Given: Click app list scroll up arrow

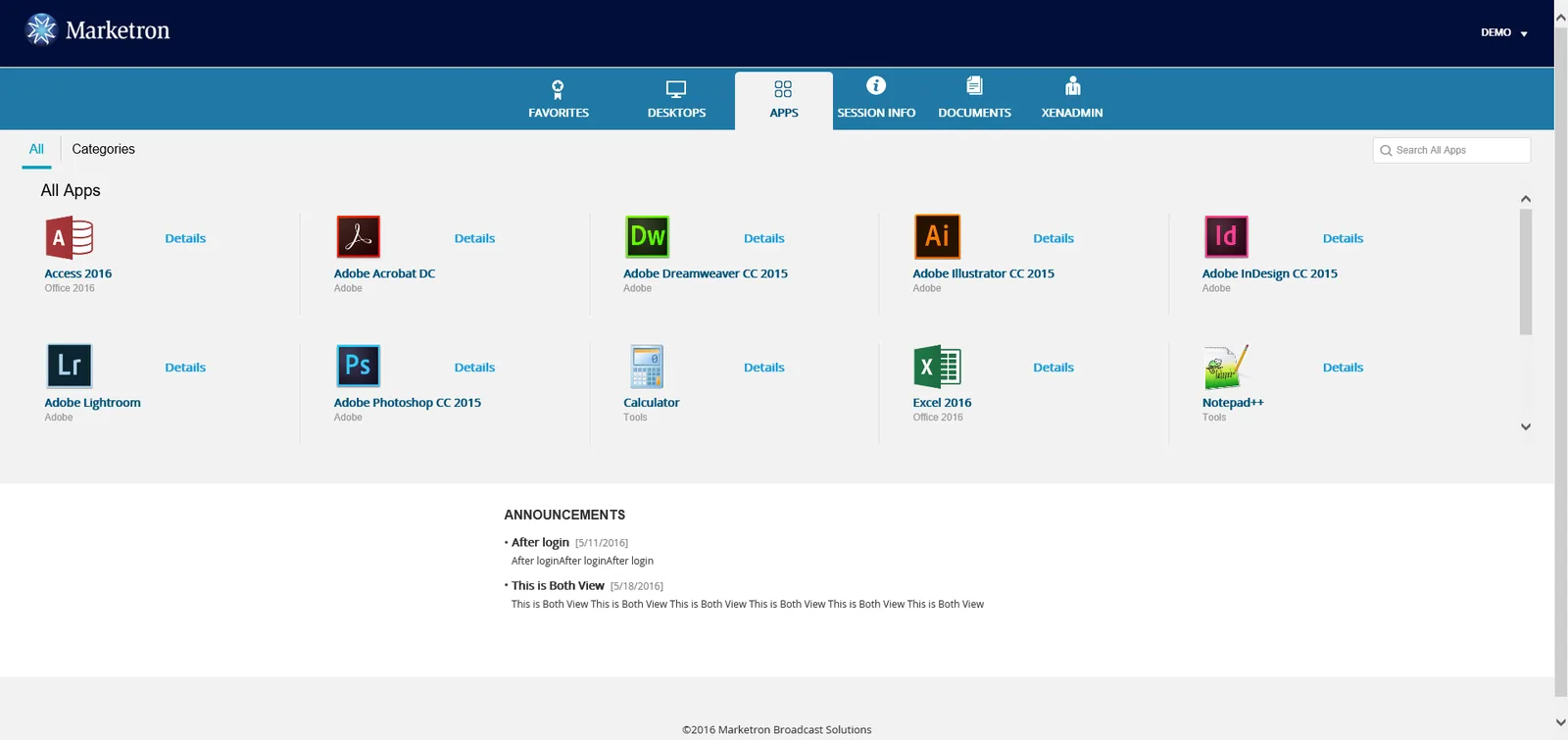Looking at the screenshot, I should coord(1526,199).
